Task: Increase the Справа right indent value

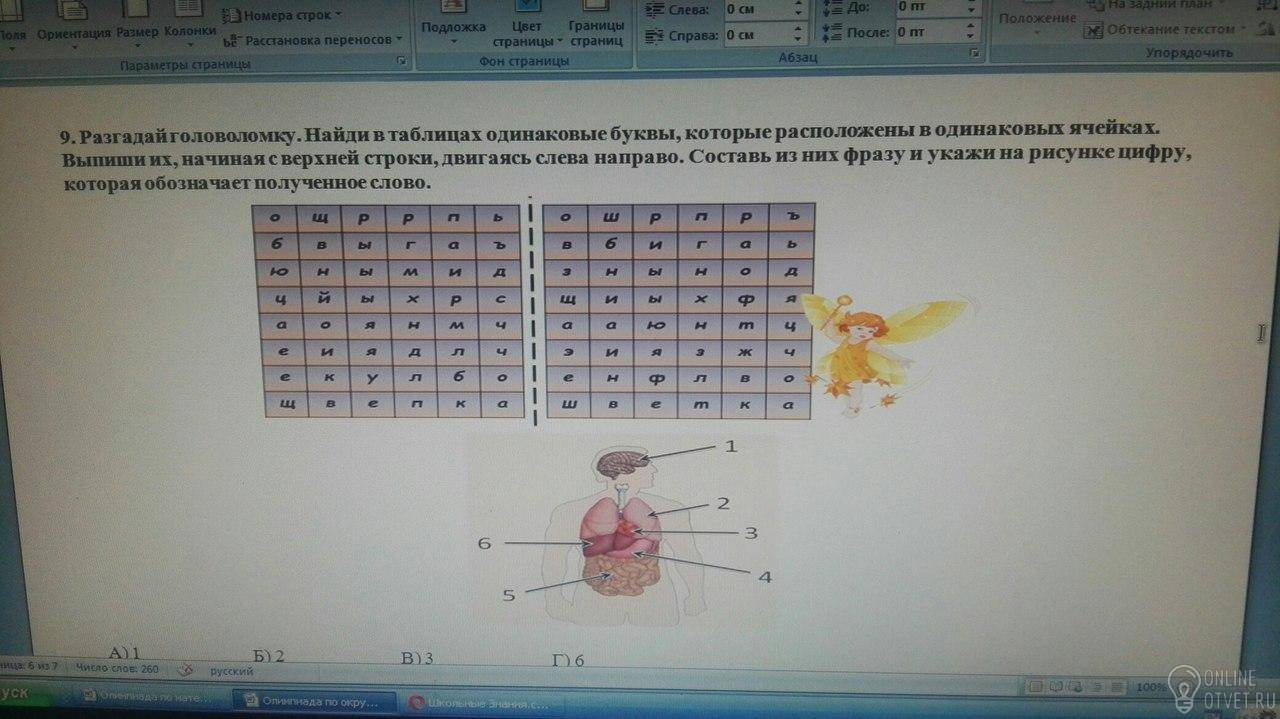Action: 799,30
